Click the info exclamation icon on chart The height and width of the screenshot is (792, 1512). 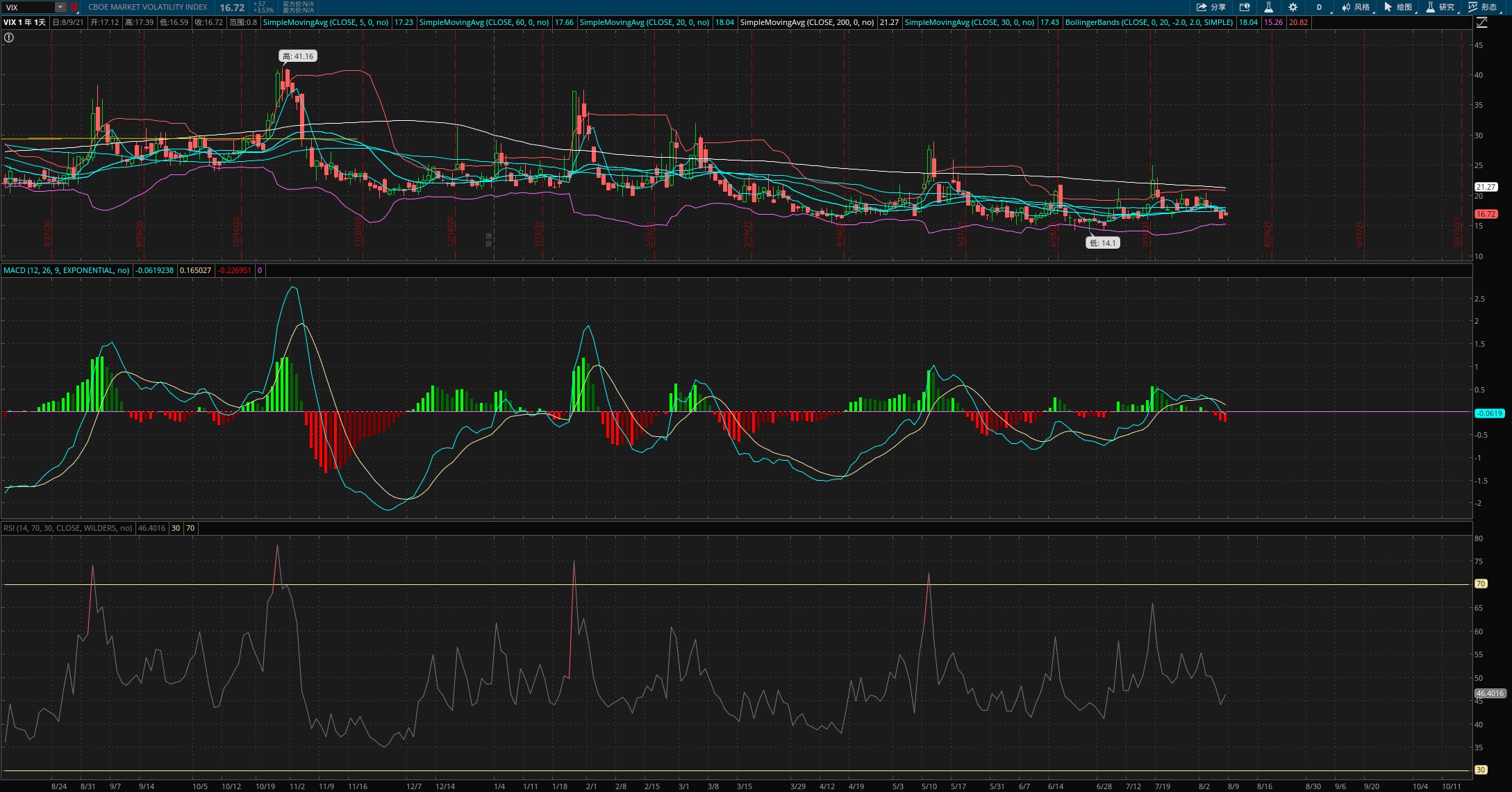point(9,38)
